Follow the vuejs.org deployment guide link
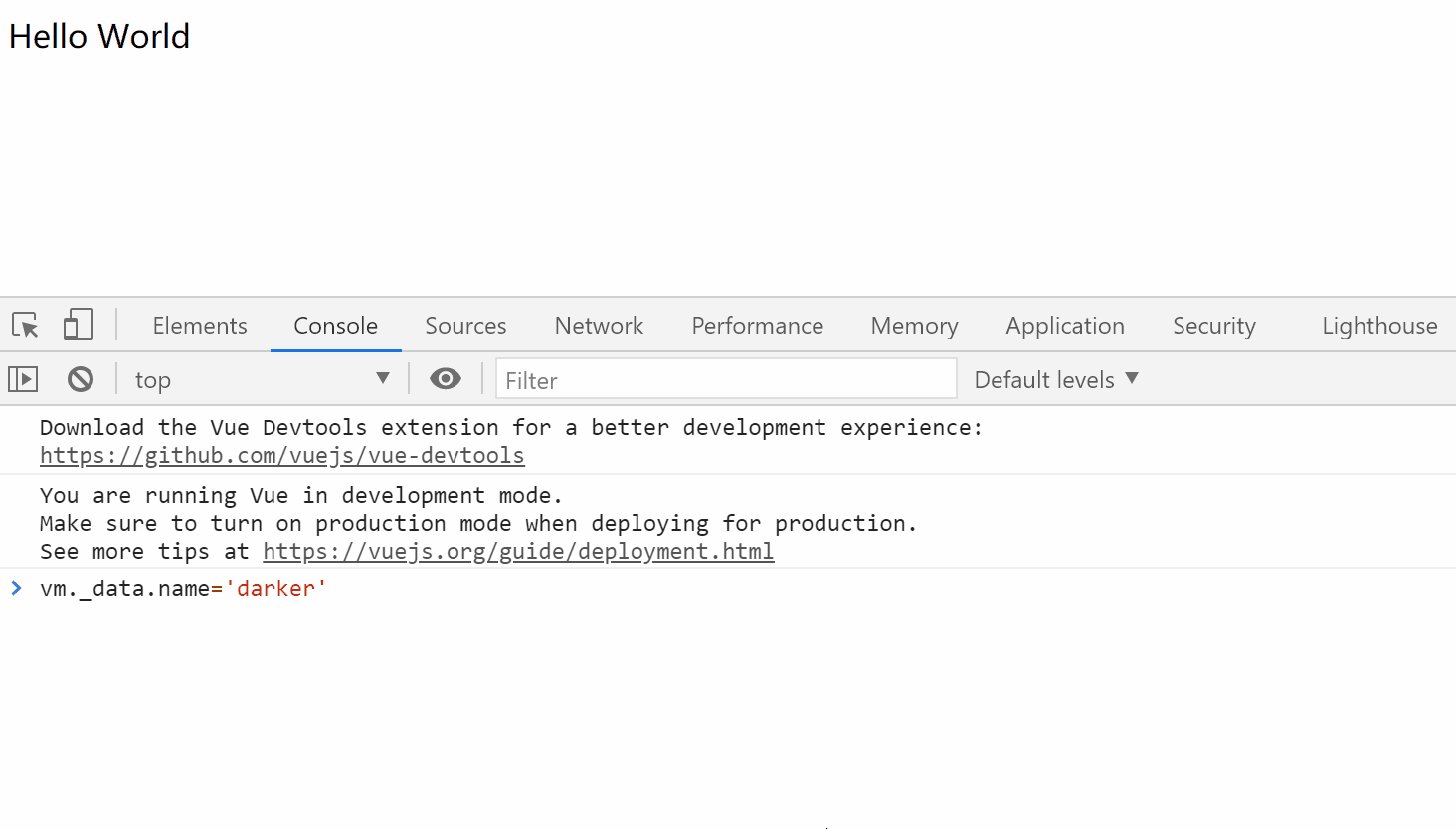 518,552
